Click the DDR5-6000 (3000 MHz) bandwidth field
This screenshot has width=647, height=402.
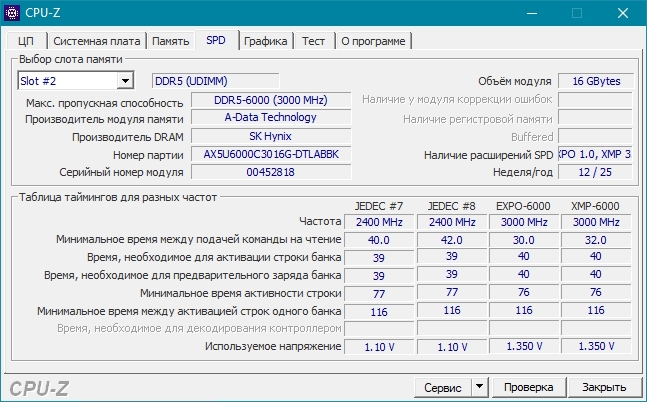click(270, 100)
